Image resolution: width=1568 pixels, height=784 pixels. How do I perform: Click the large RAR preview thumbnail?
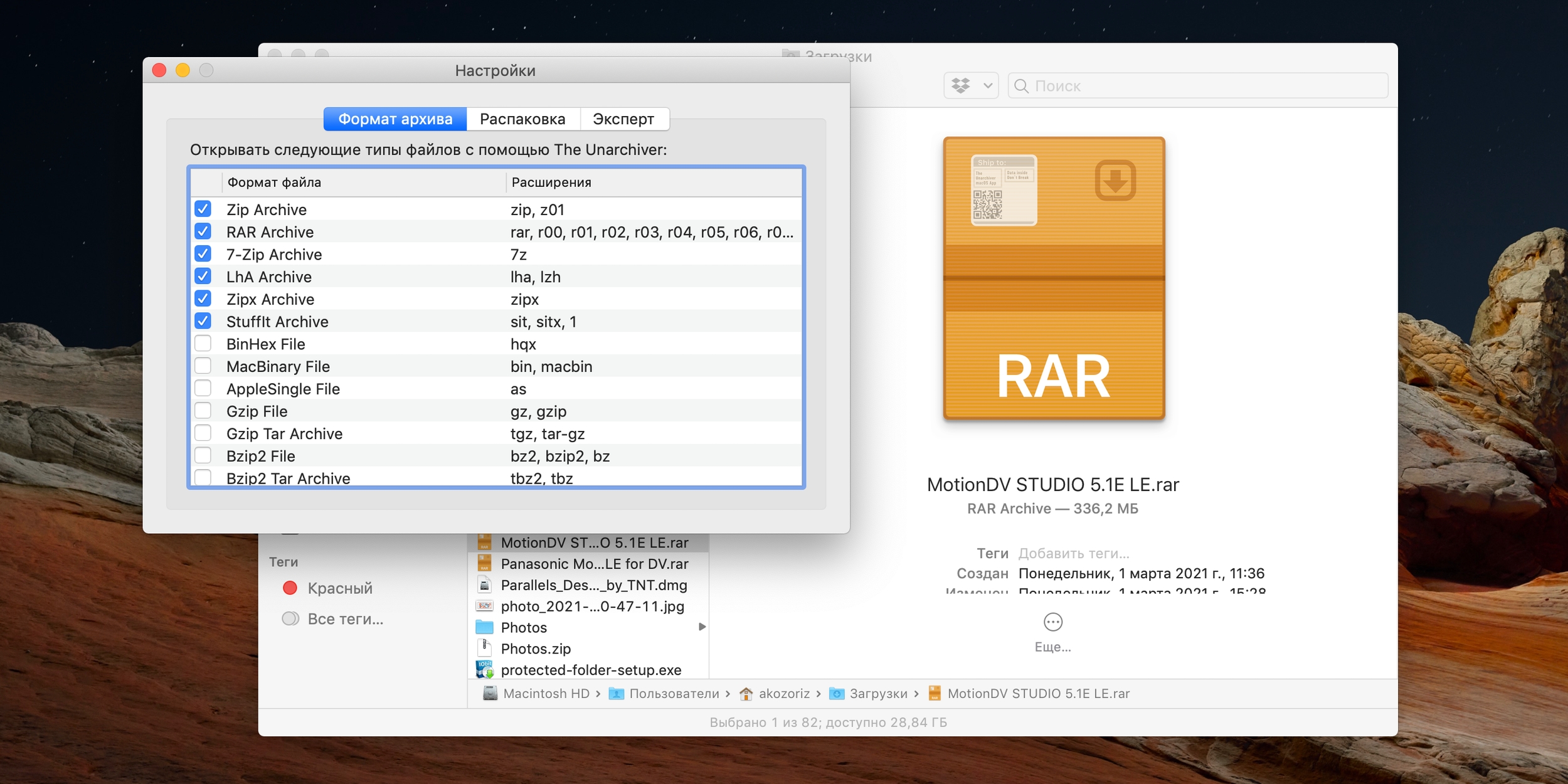pos(1054,278)
